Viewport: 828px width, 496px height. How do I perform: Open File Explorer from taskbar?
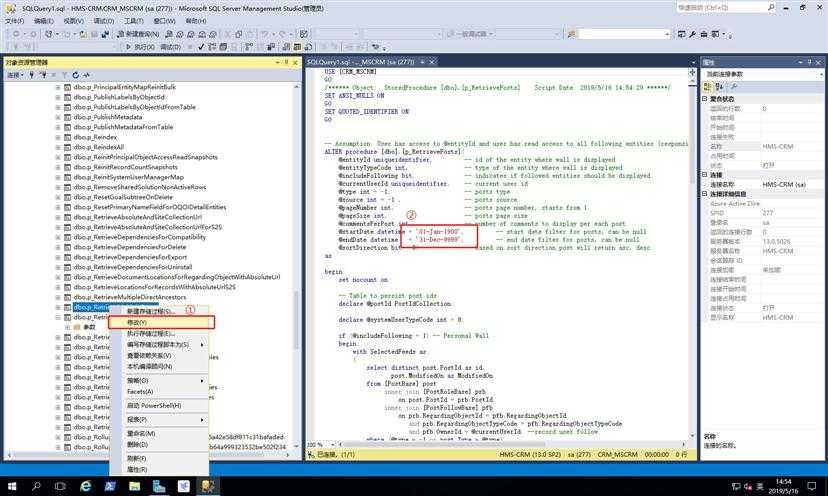click(x=134, y=486)
